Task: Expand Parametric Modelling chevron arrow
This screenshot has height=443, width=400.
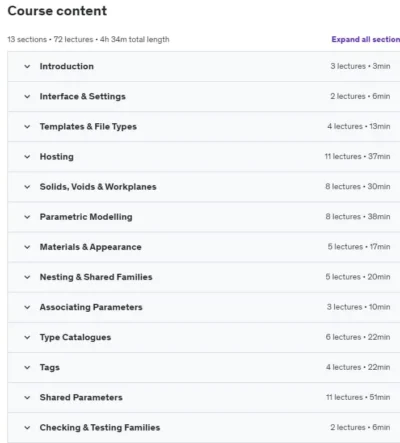Action: [27, 217]
